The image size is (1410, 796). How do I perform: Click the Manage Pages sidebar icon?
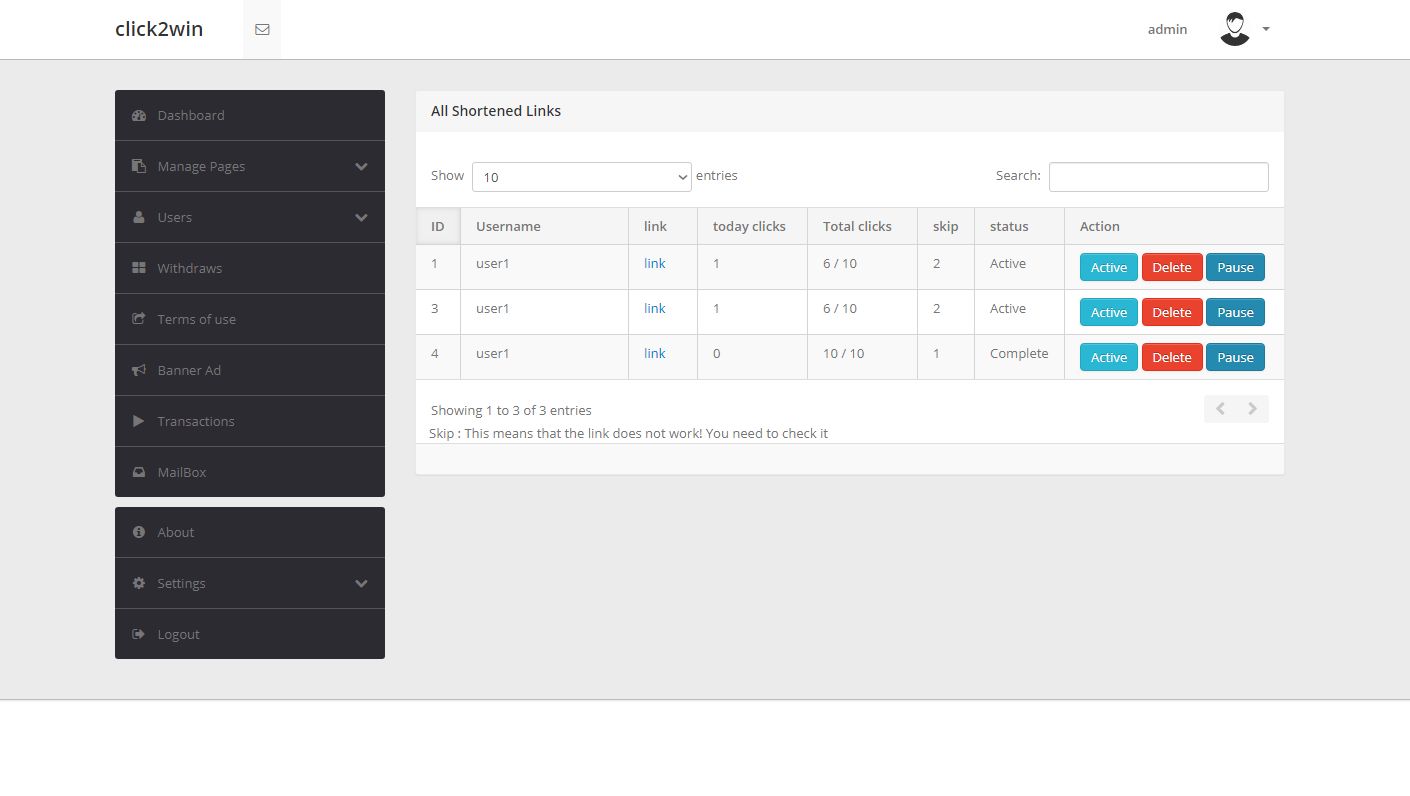click(139, 166)
